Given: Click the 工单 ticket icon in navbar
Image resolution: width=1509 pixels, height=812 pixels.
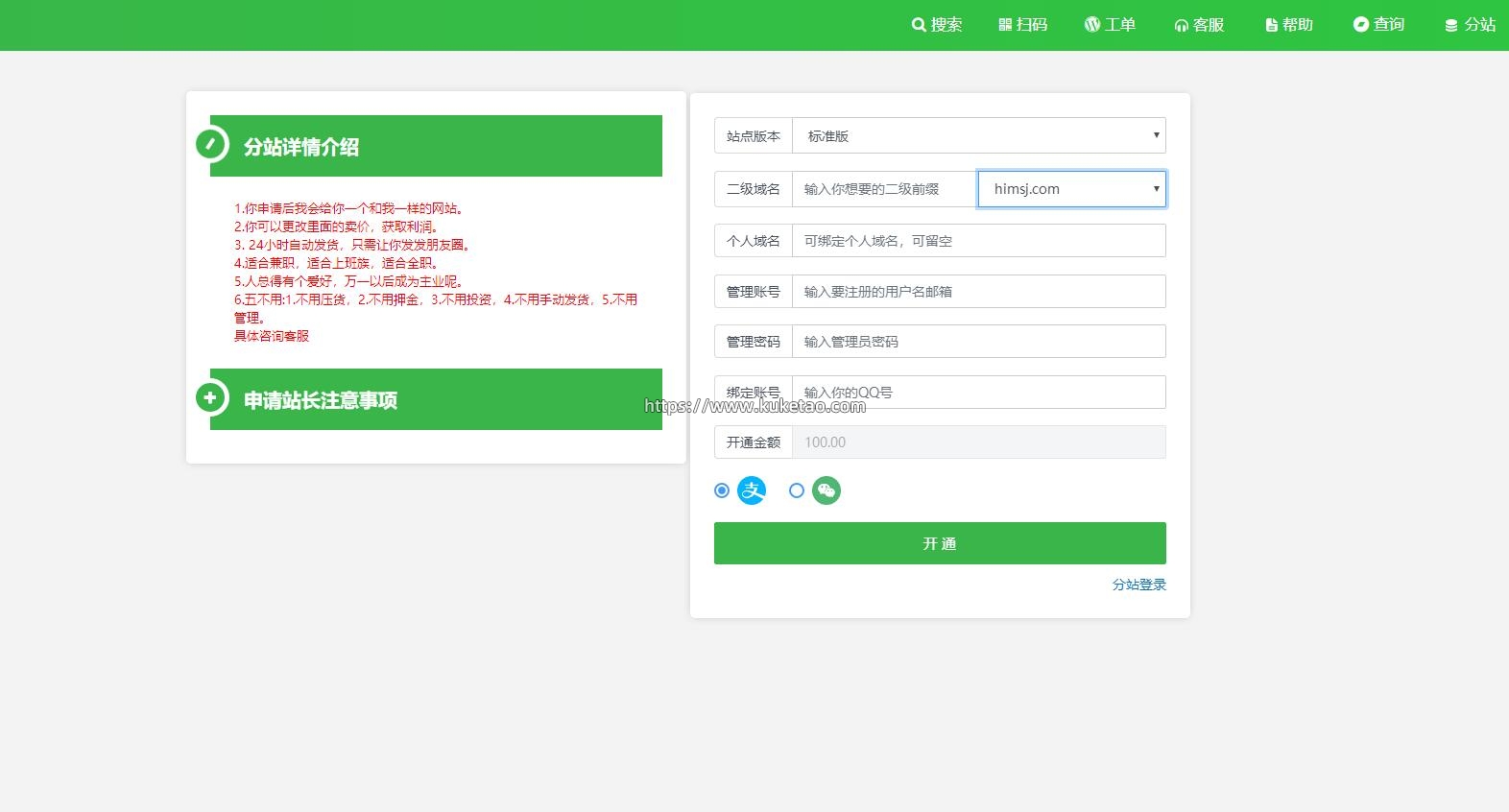Looking at the screenshot, I should point(1092,25).
